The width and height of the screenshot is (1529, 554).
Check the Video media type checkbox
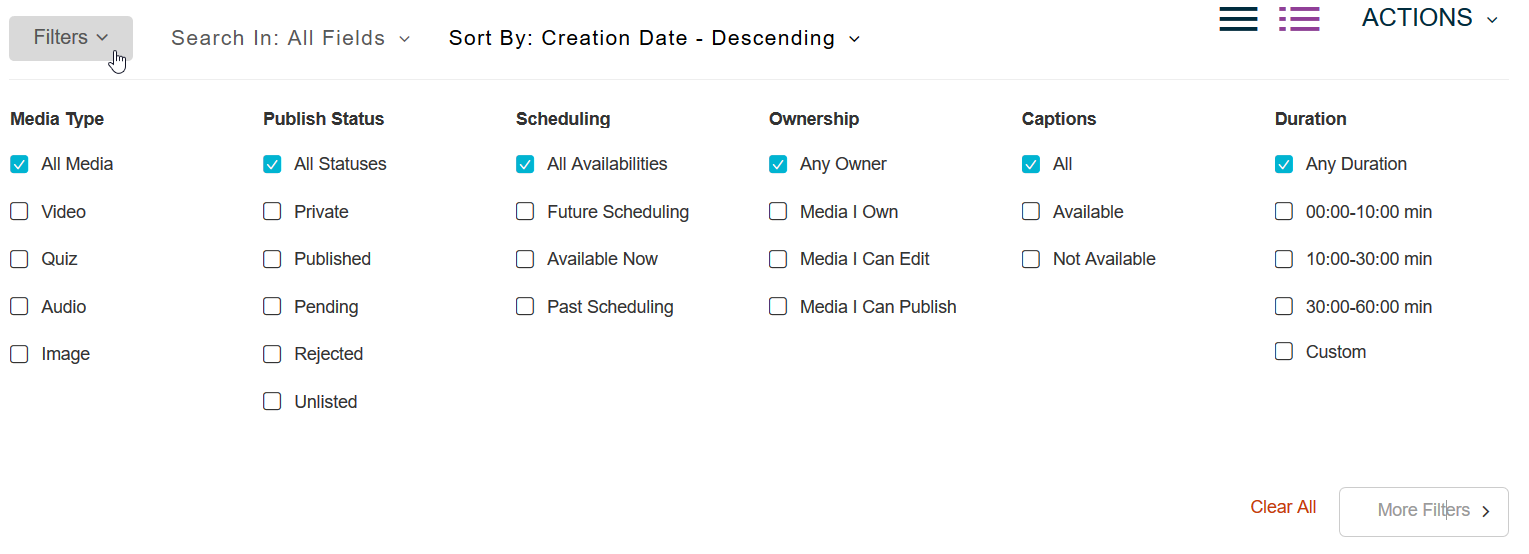(x=19, y=211)
